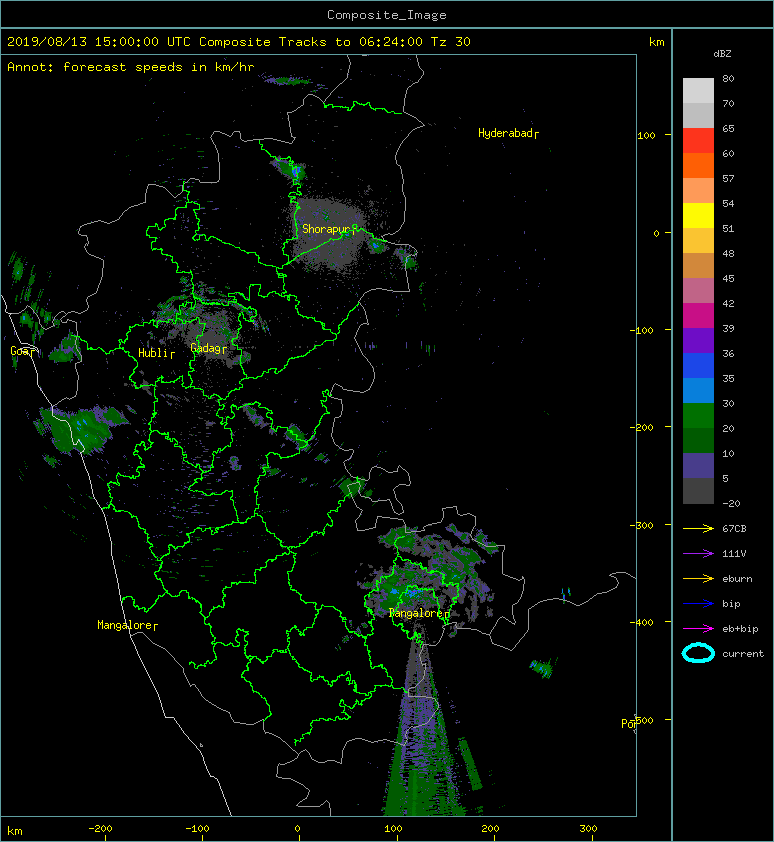Click the gray radar echo around Shorapur
The image size is (774, 842).
tap(328, 236)
